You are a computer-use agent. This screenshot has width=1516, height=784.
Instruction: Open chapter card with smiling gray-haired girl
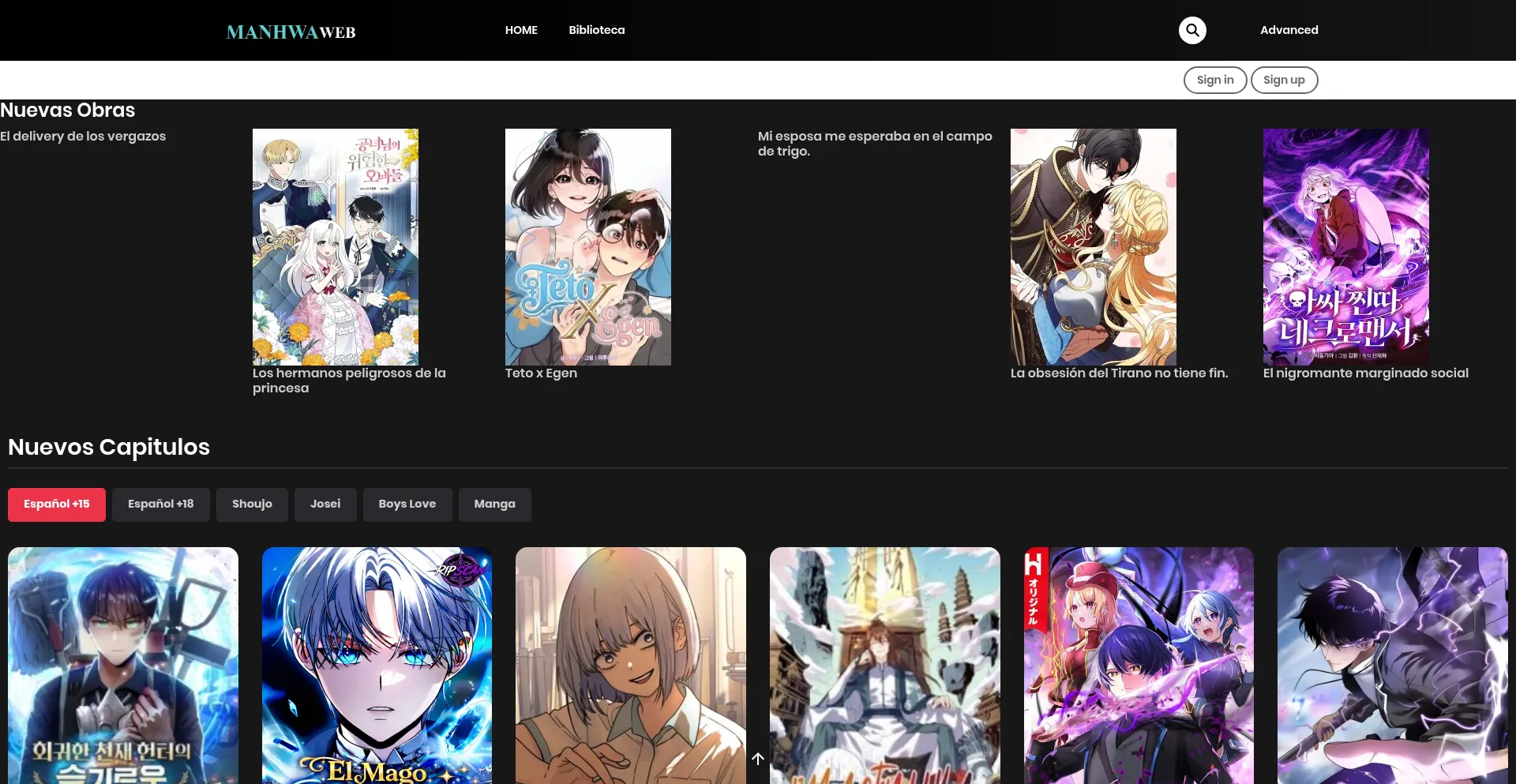(x=631, y=666)
